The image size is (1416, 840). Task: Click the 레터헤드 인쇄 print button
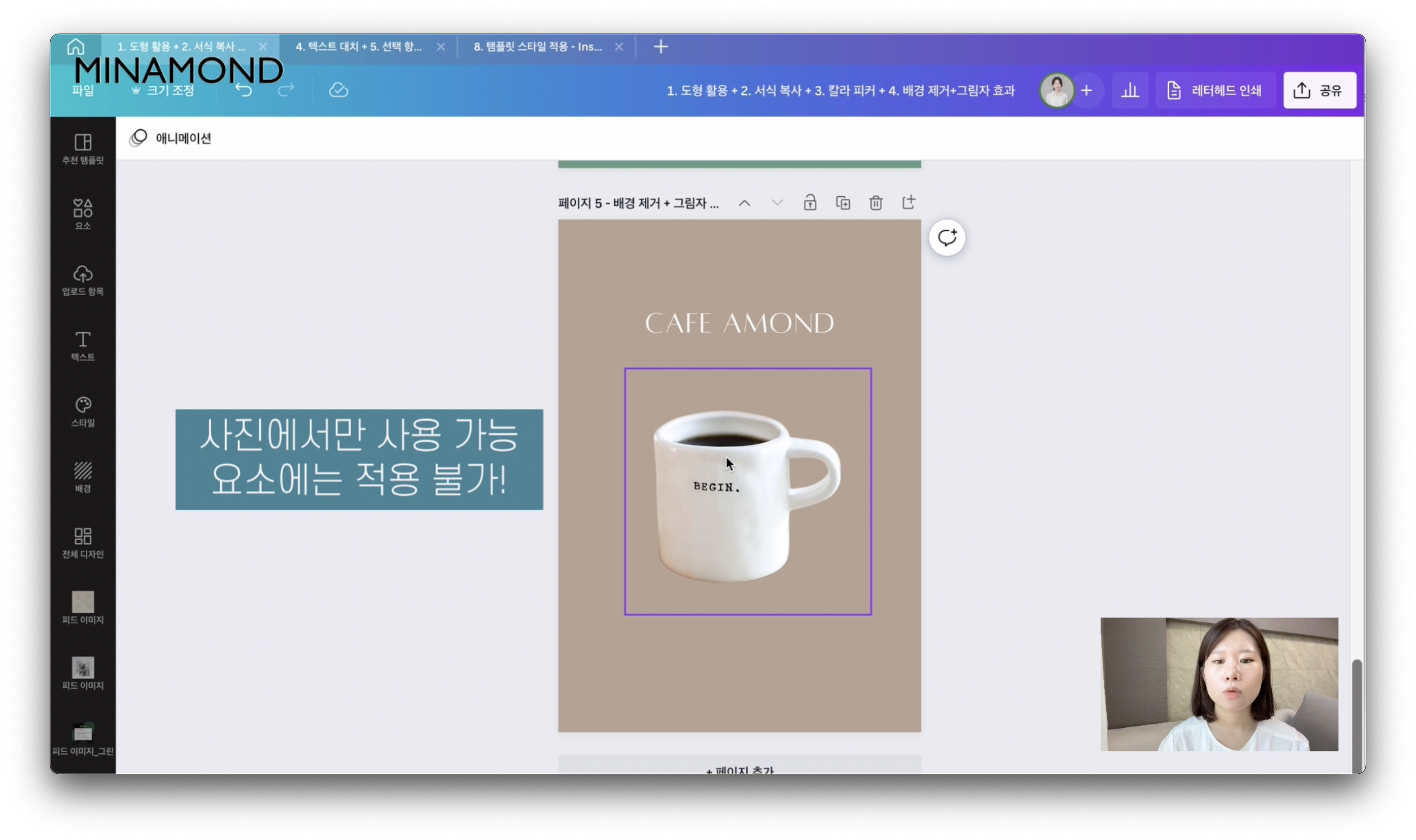point(1215,90)
